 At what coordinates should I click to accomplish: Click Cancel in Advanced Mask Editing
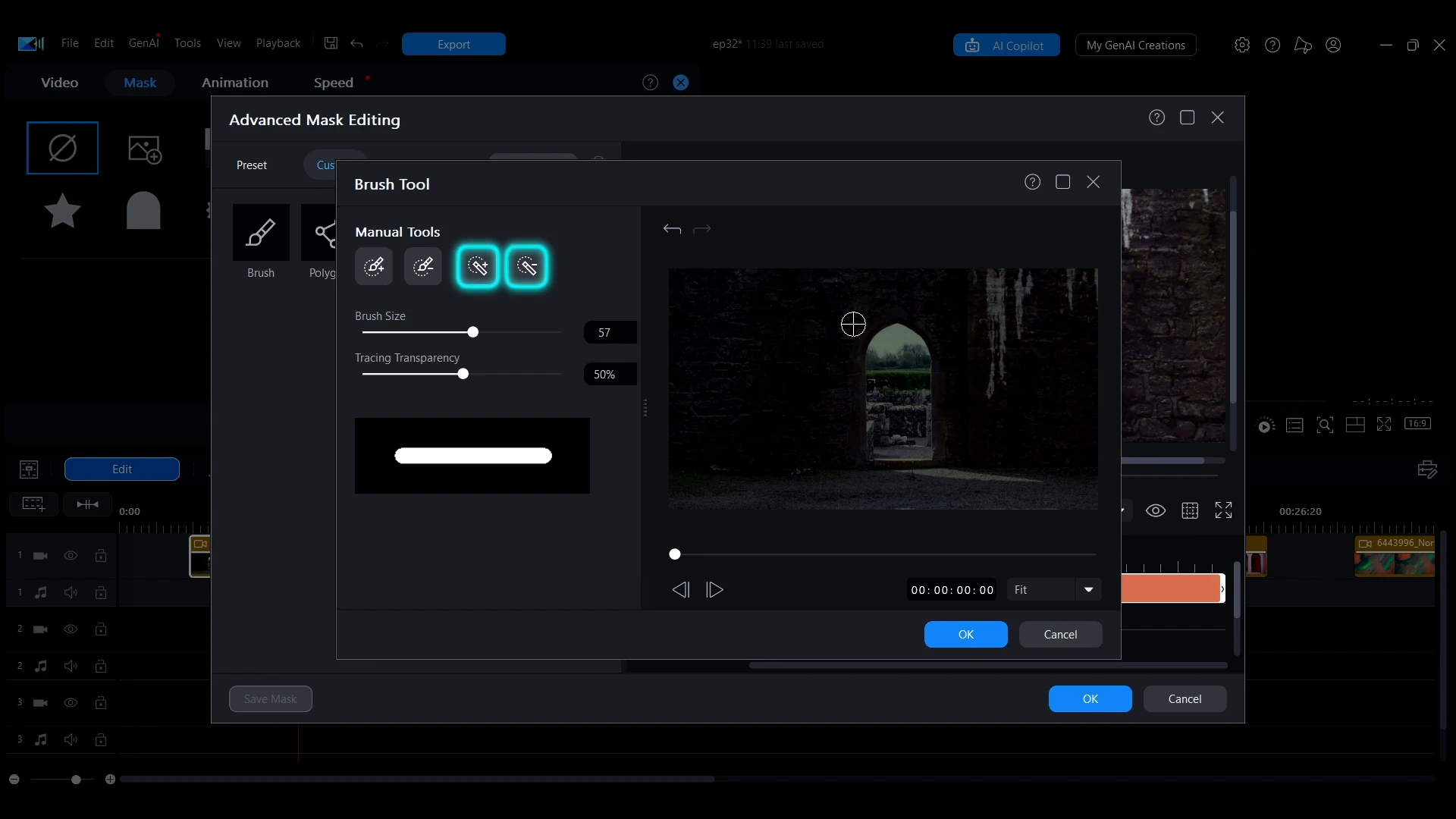pyautogui.click(x=1185, y=699)
